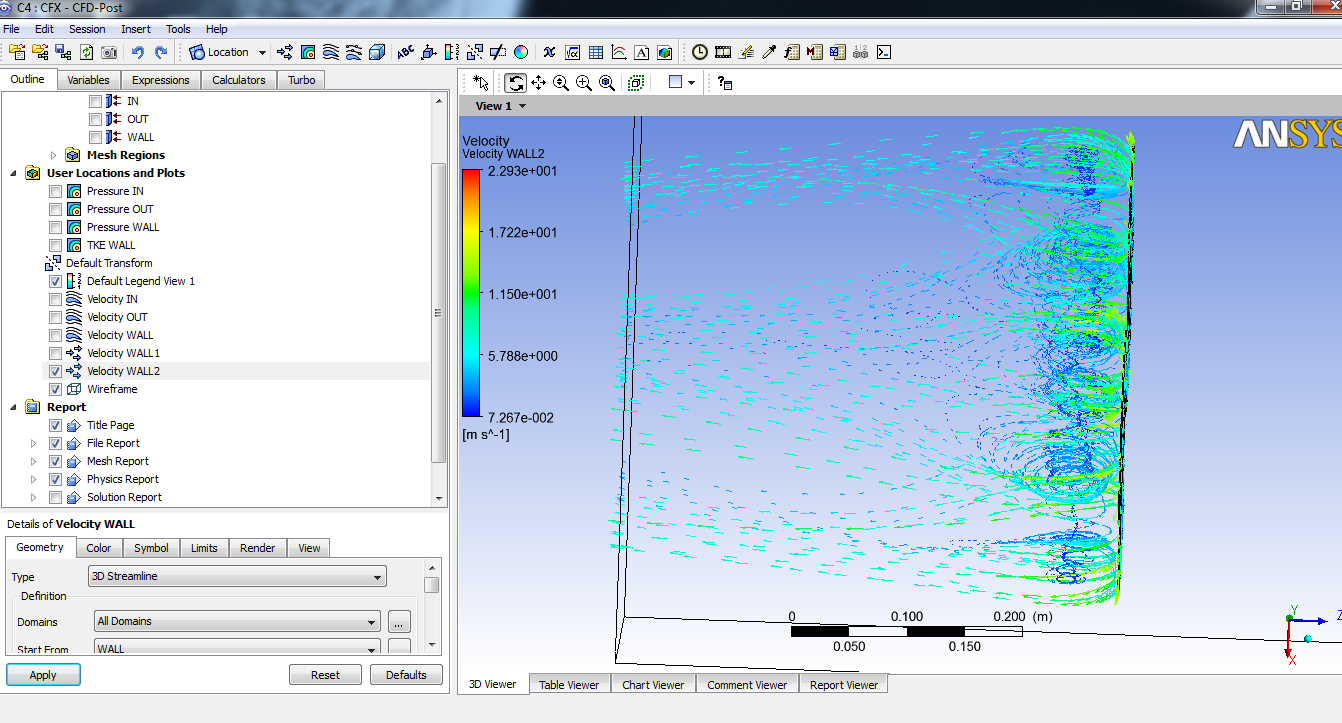Click the Vector plot toolbar icon
The image size is (1342, 723).
point(285,52)
